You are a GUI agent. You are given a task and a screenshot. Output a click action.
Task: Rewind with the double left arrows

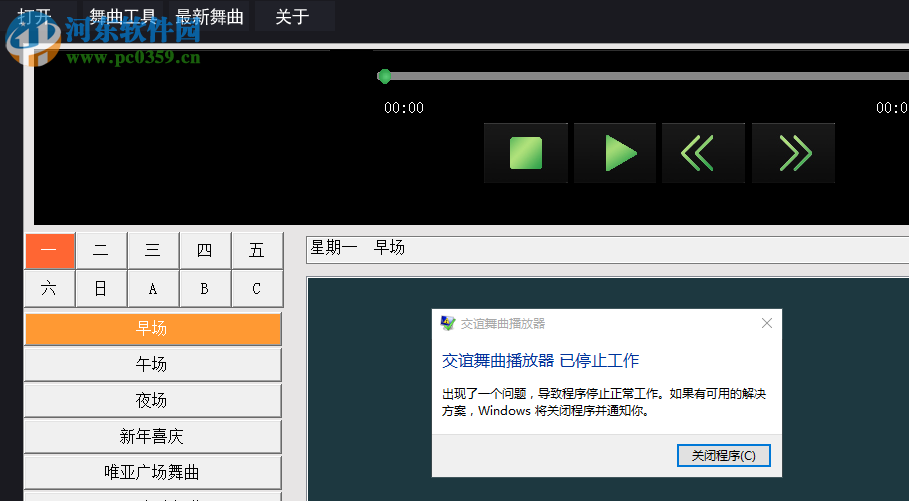click(703, 153)
